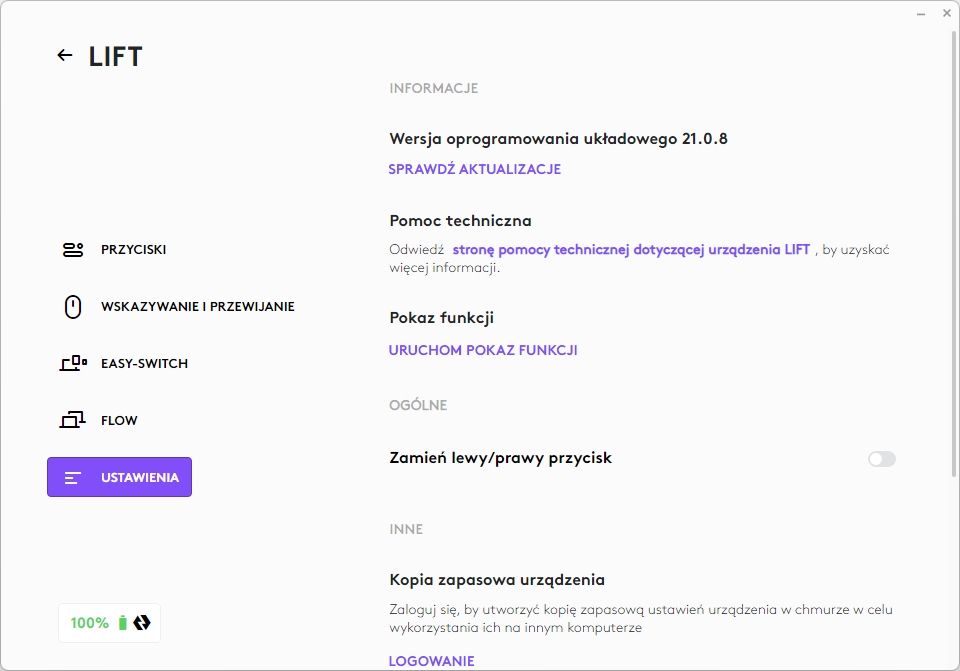Click the vertical scrollbar thumb

click(952, 250)
